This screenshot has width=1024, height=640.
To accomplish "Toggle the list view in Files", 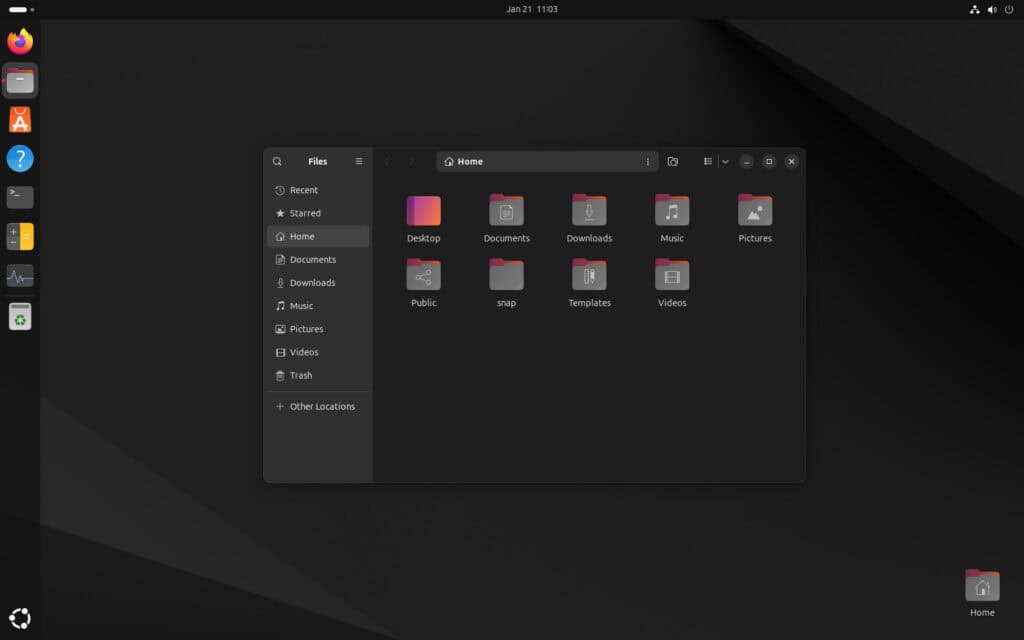I will (708, 161).
